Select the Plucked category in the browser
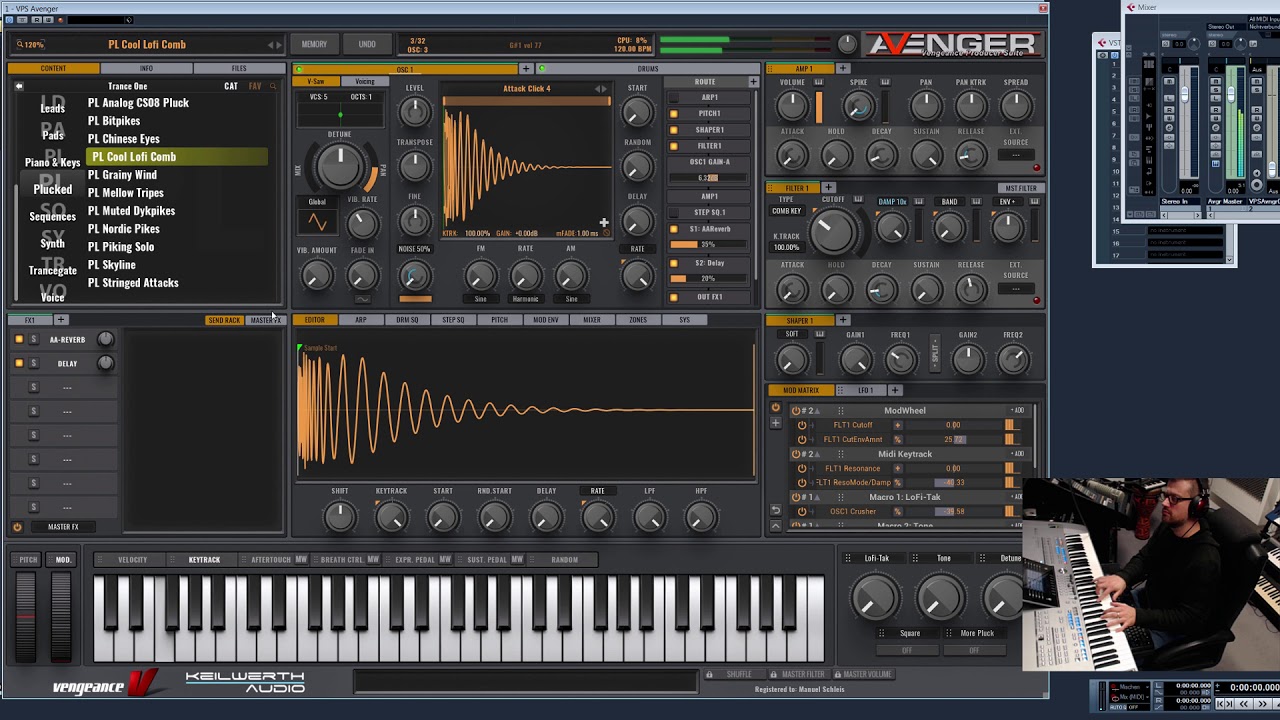 [x=52, y=189]
